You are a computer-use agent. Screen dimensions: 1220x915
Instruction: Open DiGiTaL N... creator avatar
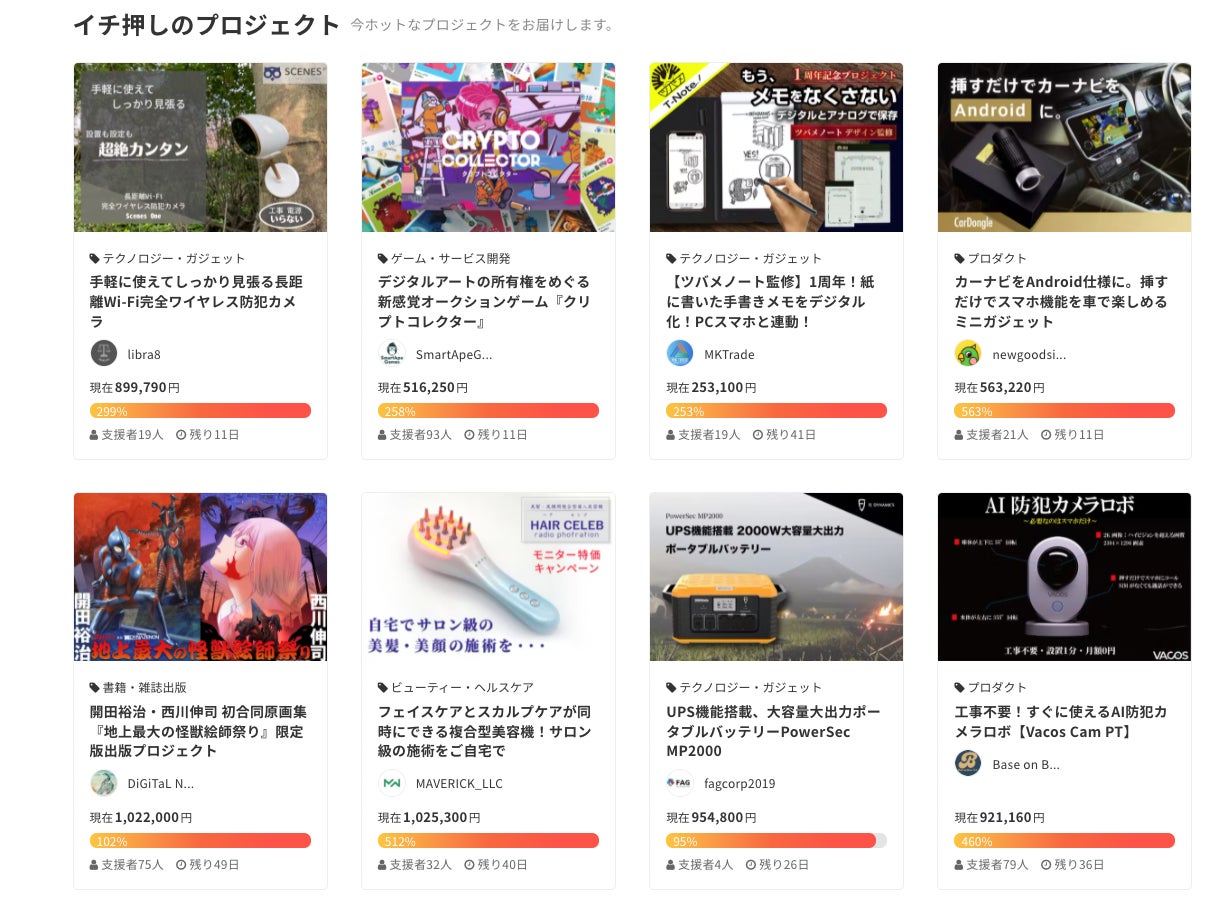(x=104, y=783)
